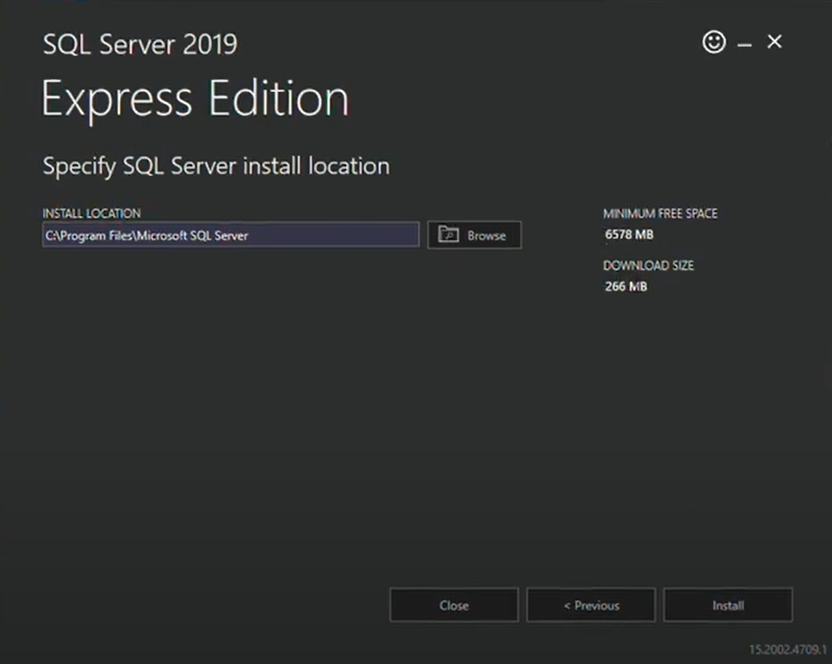Click the smiley feedback icon
This screenshot has height=664, width=832.
click(x=714, y=42)
